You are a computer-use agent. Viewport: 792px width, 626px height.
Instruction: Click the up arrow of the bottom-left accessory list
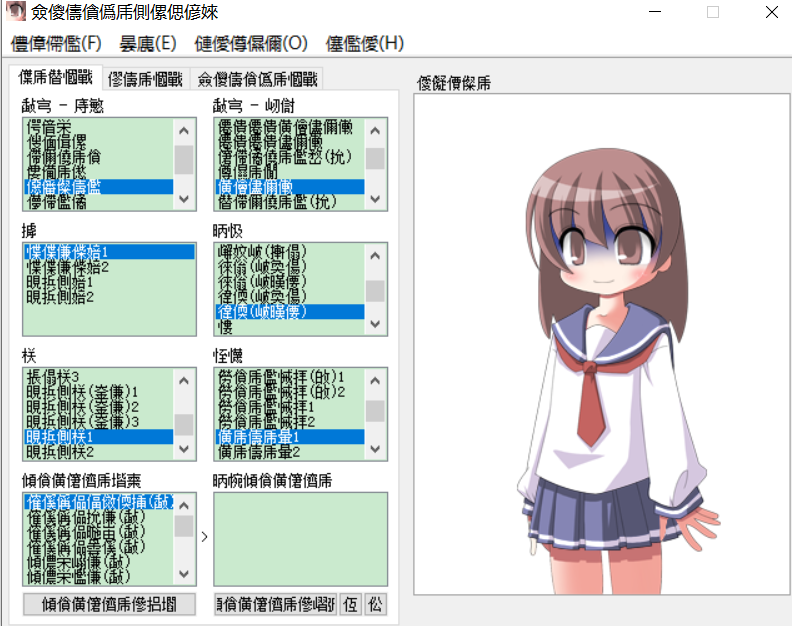[184, 505]
